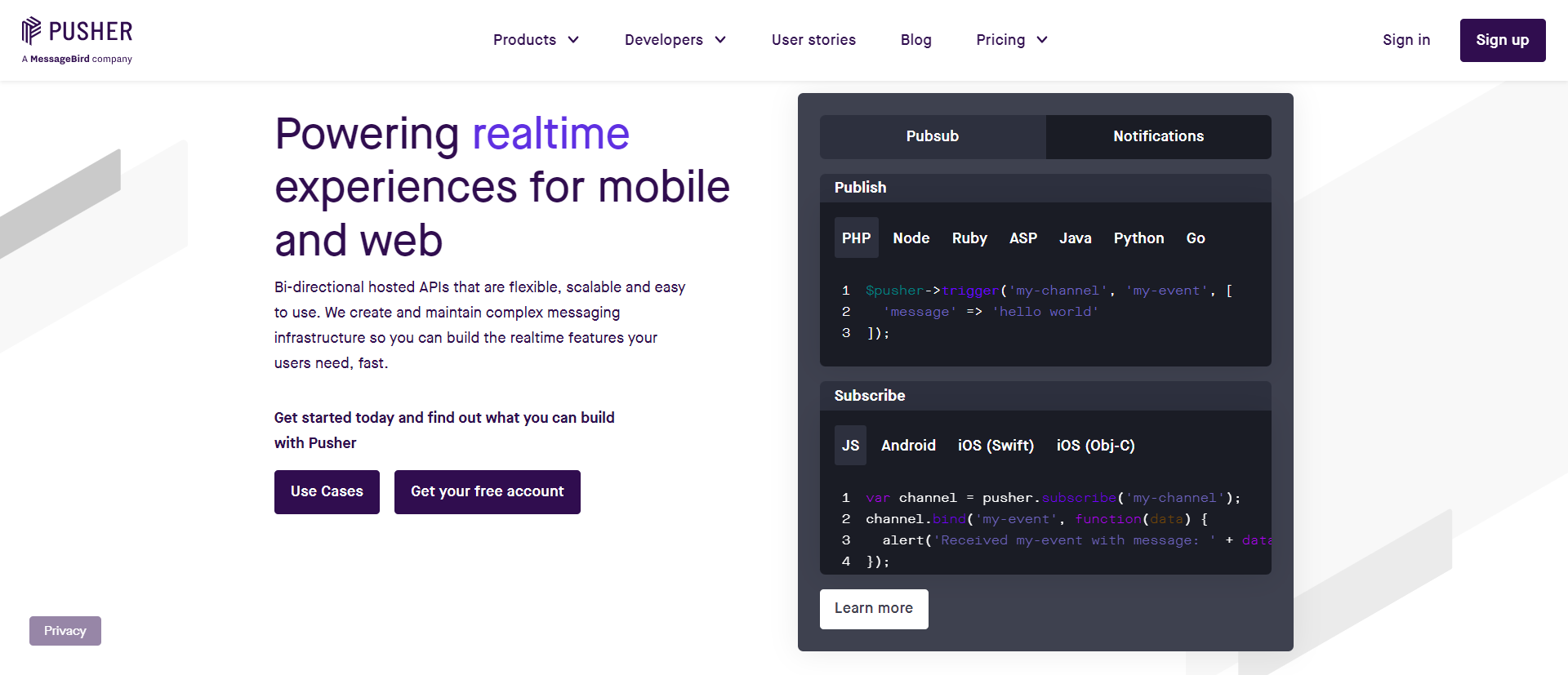
Task: Select Python publish language
Action: pyautogui.click(x=1138, y=238)
